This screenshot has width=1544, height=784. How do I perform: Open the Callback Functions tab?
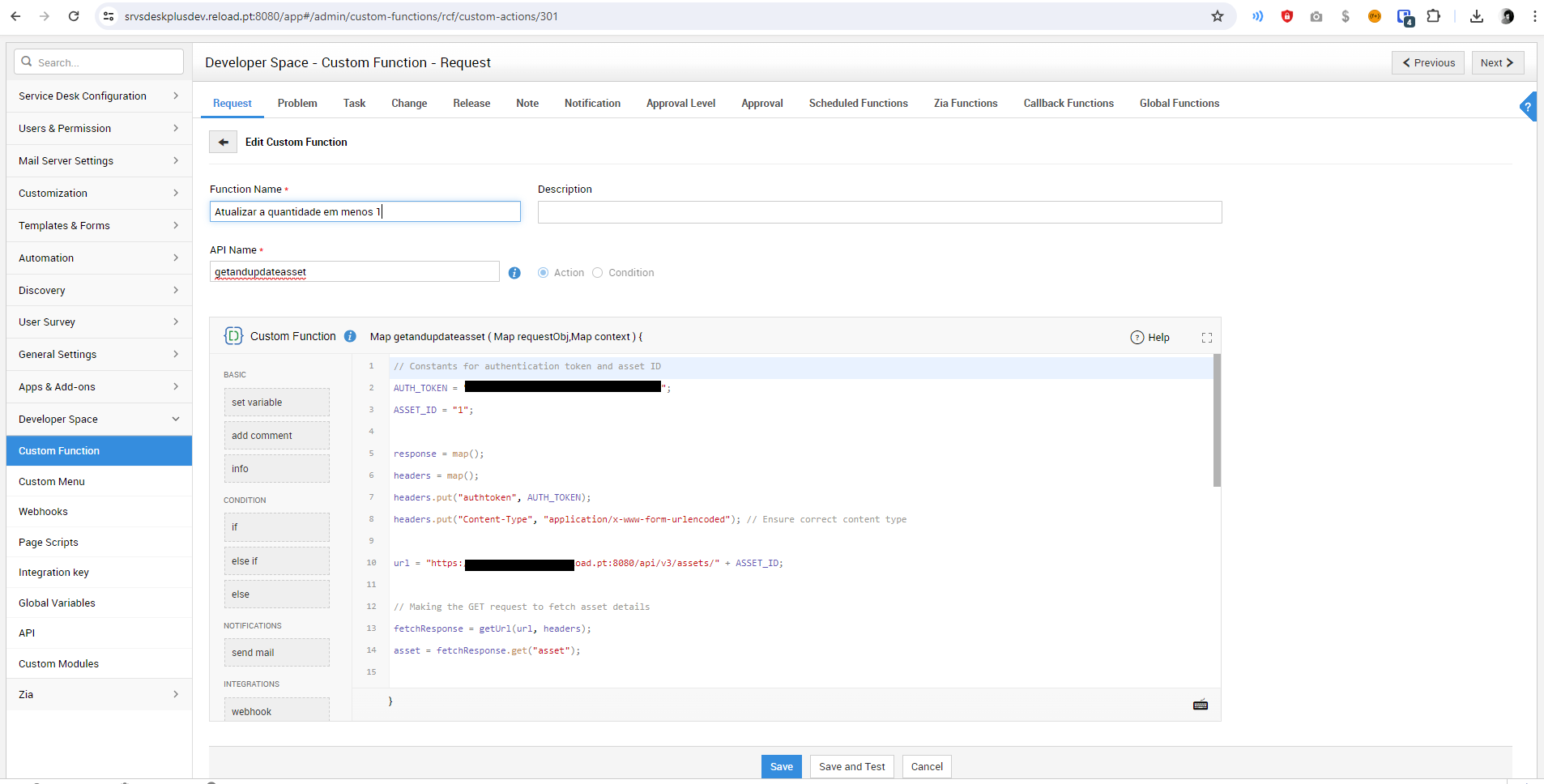click(x=1068, y=103)
